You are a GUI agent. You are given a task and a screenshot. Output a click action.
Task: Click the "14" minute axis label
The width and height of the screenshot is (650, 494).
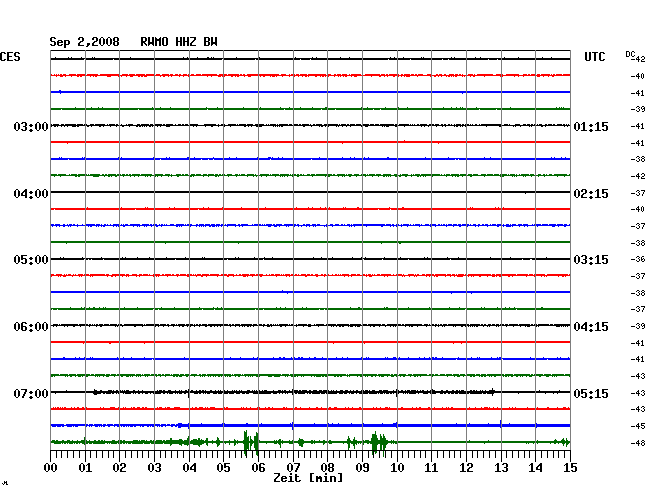click(x=535, y=468)
